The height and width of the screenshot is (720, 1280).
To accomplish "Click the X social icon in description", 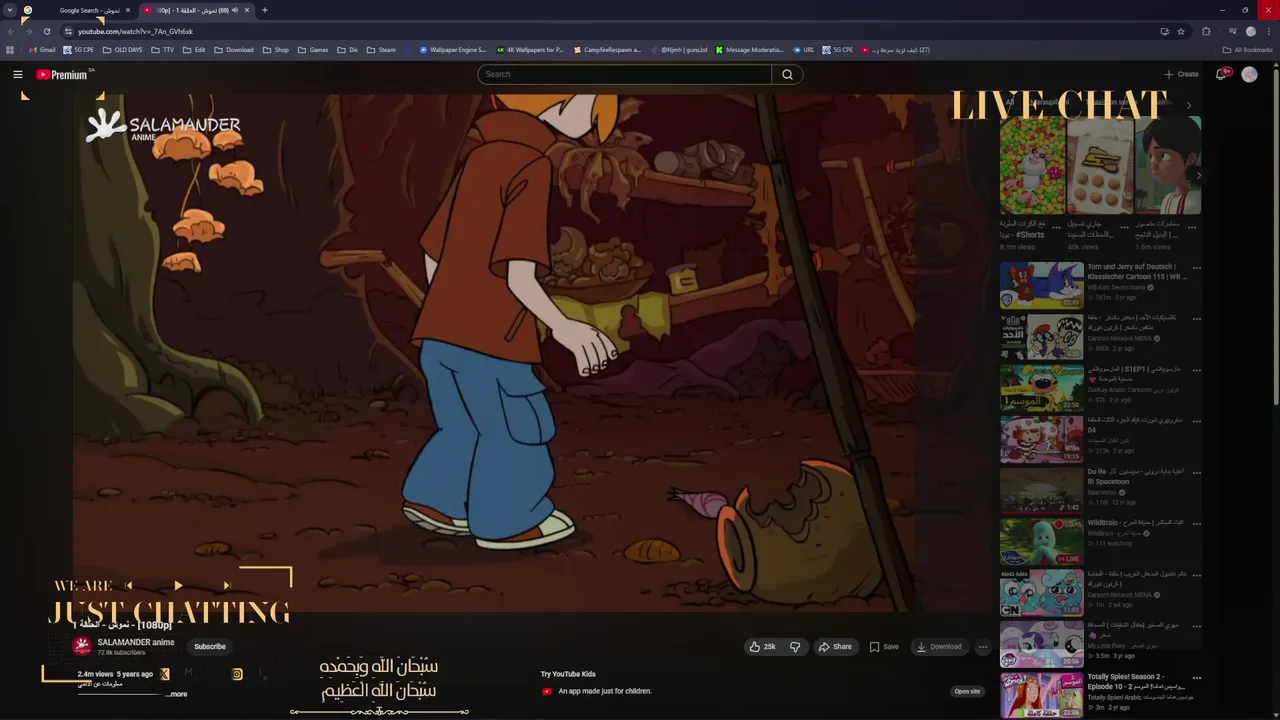I will click(165, 674).
